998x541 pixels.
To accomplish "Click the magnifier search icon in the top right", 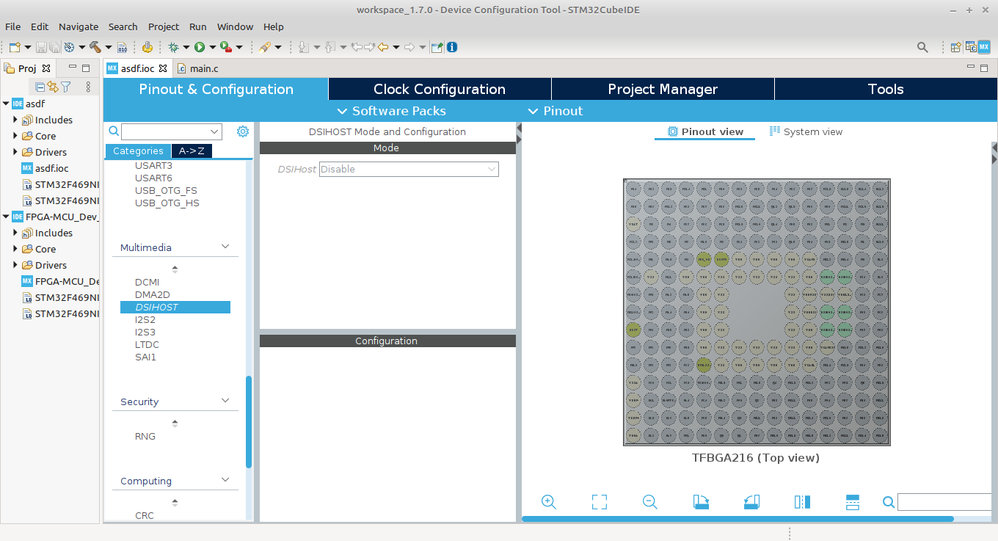I will click(922, 47).
